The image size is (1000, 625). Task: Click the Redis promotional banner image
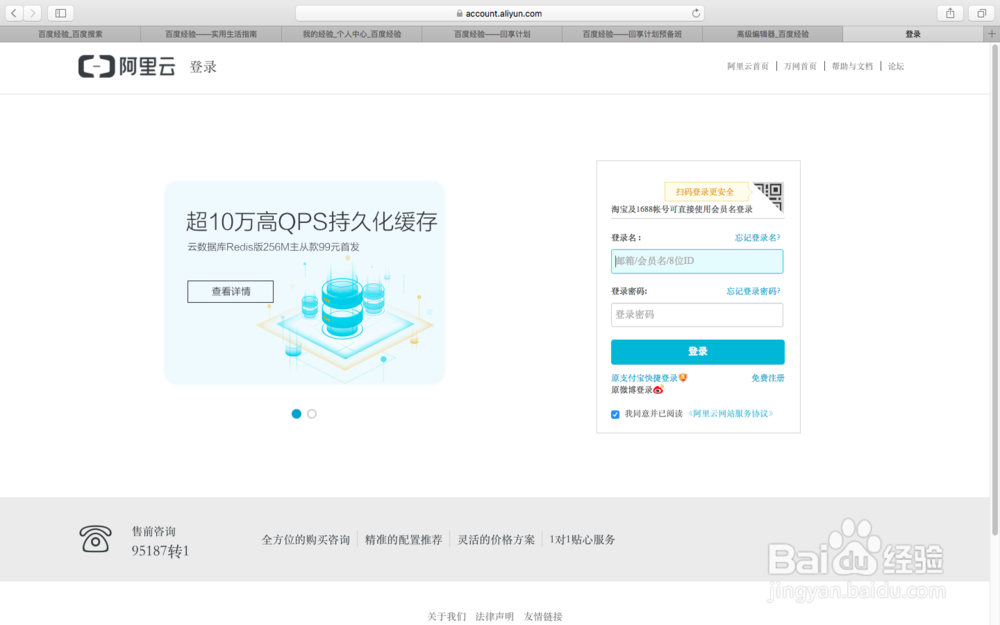tap(304, 283)
